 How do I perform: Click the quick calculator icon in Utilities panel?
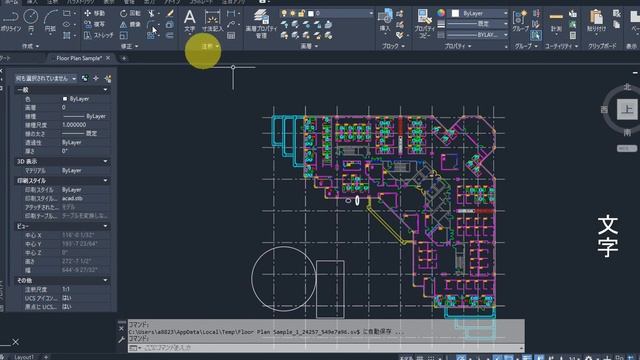click(x=573, y=36)
